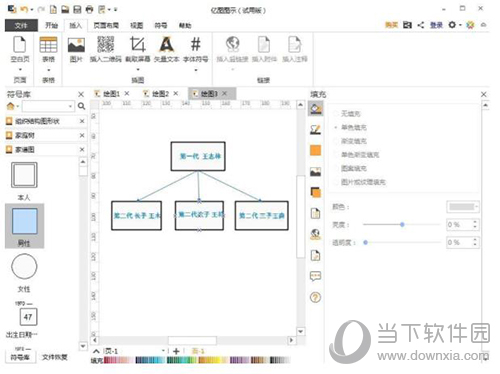
Task: Click the share icon in top right
Action: (421, 25)
